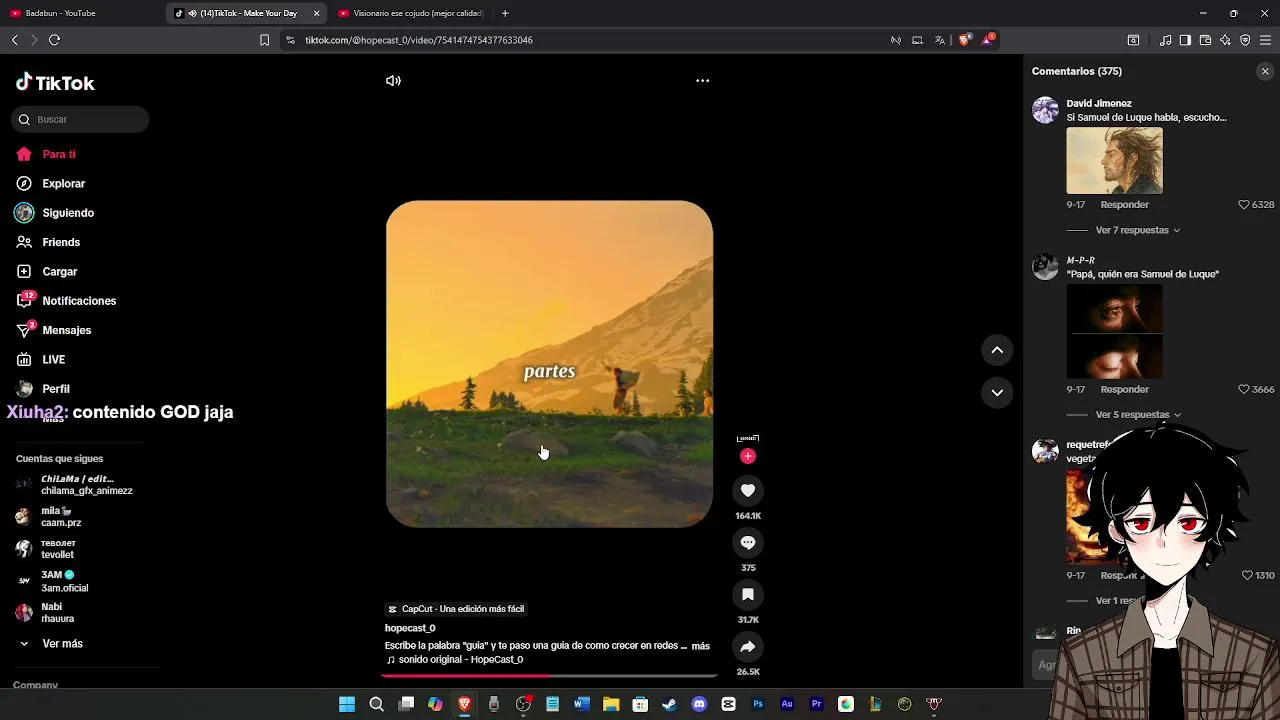Viewport: 1280px width, 720px height.
Task: Save the video with the bookmark icon
Action: (x=748, y=594)
